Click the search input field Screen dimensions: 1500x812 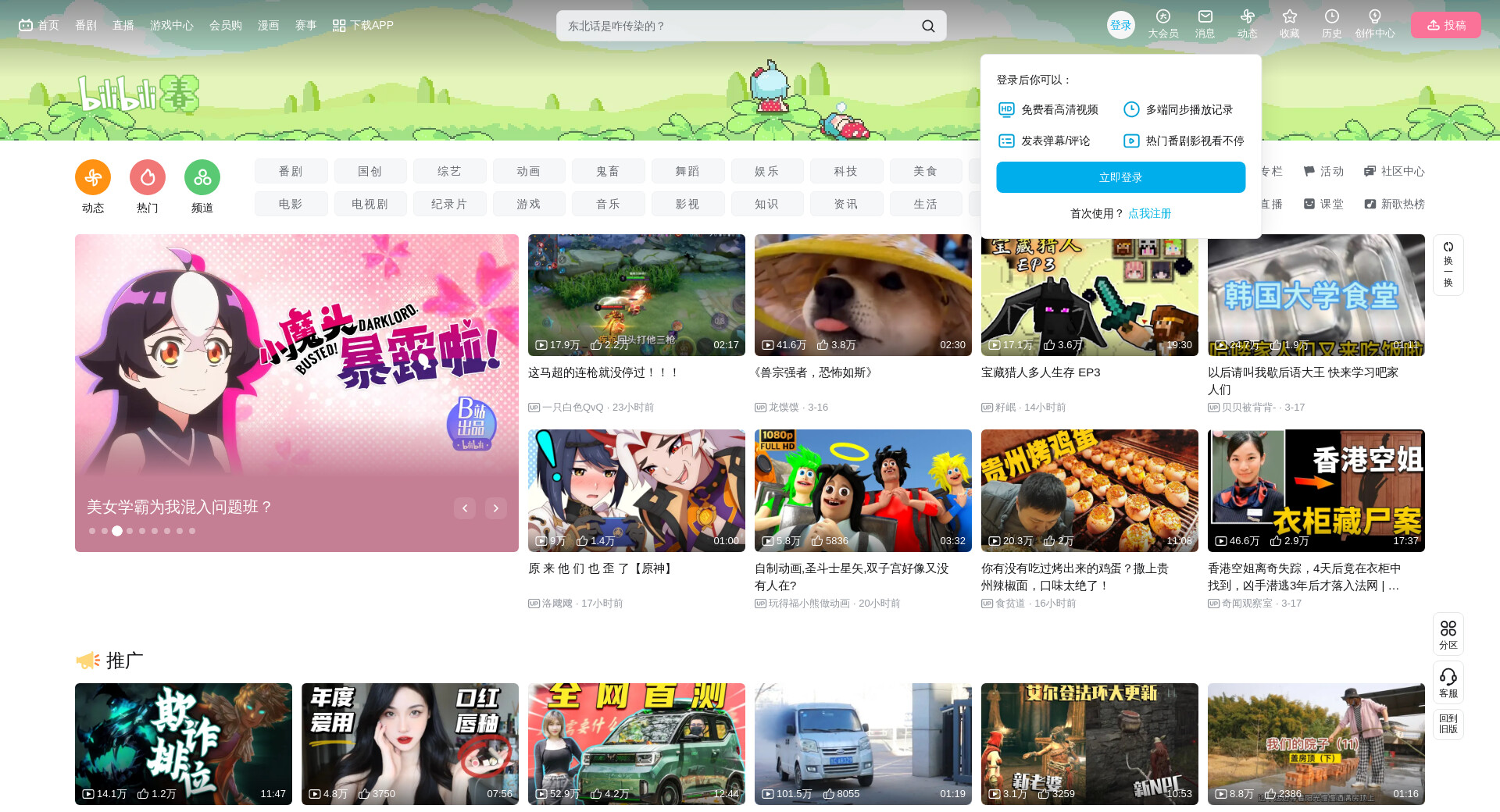click(x=738, y=26)
